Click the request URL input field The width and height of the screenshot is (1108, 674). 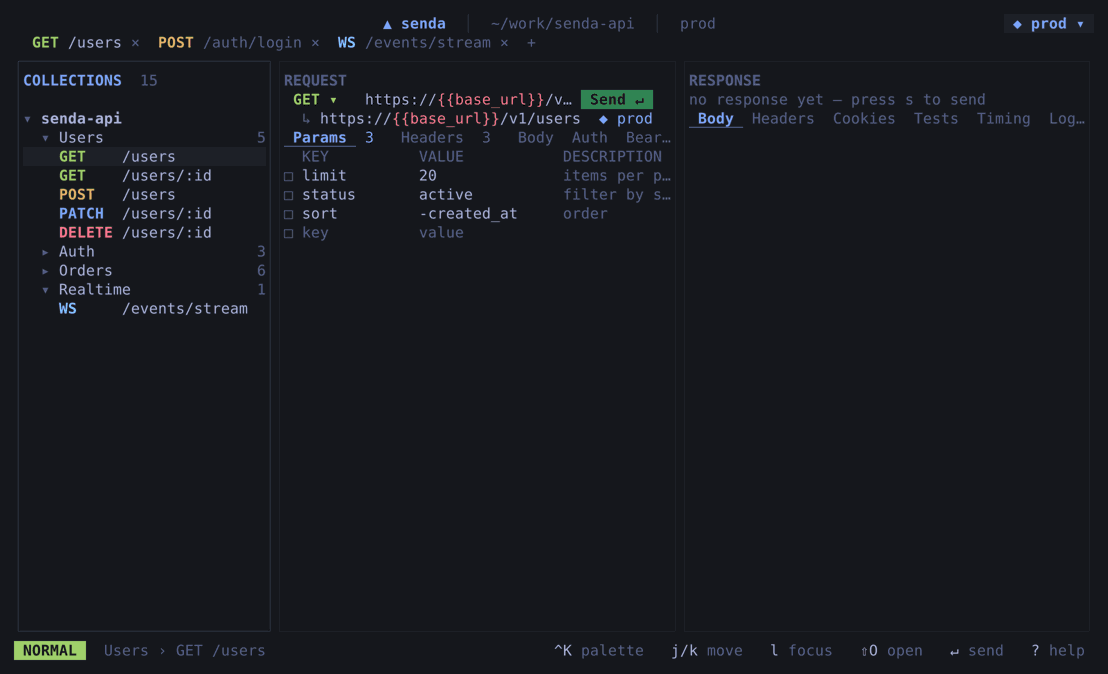(468, 100)
